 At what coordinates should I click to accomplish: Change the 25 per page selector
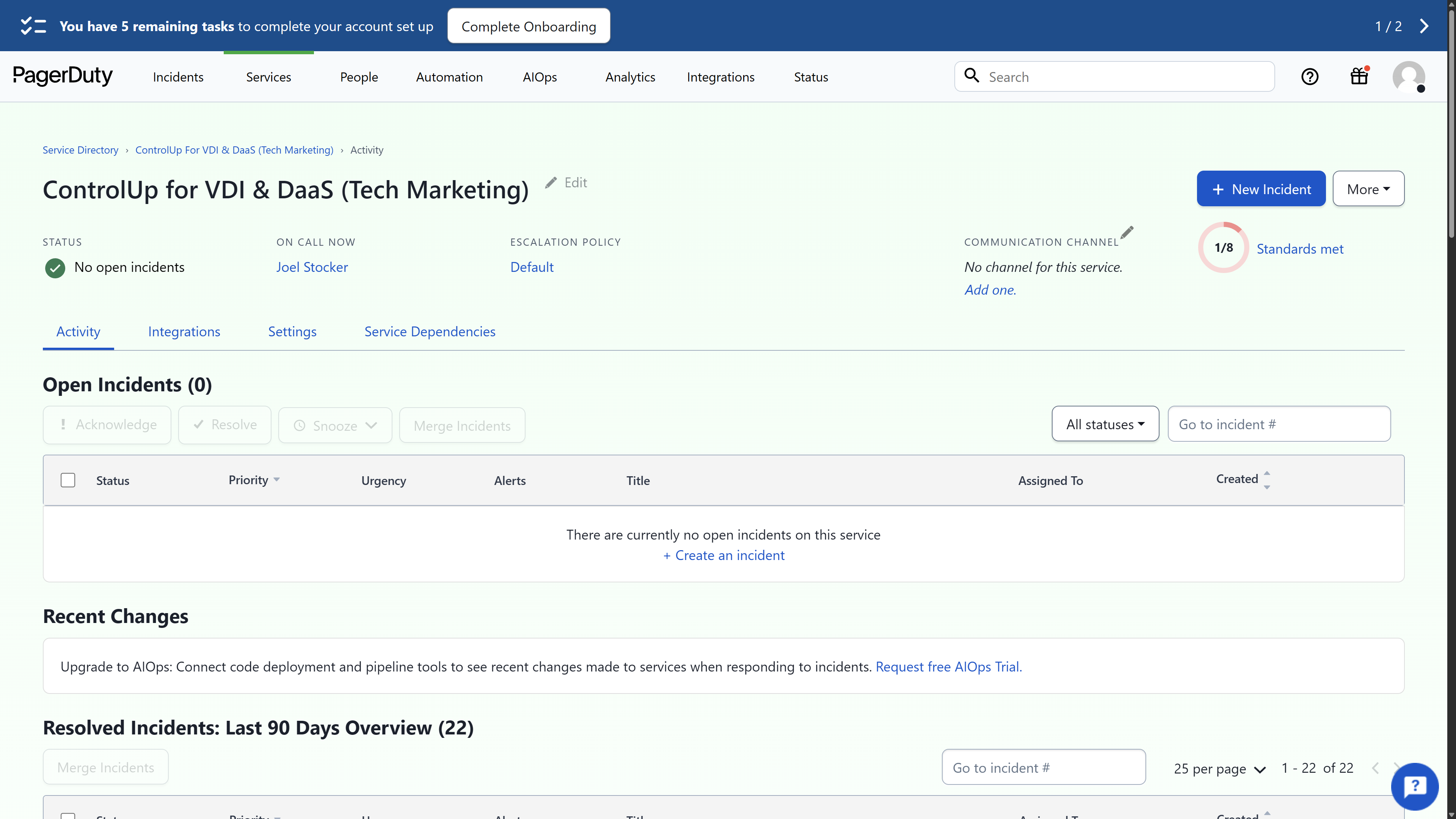[1220, 769]
